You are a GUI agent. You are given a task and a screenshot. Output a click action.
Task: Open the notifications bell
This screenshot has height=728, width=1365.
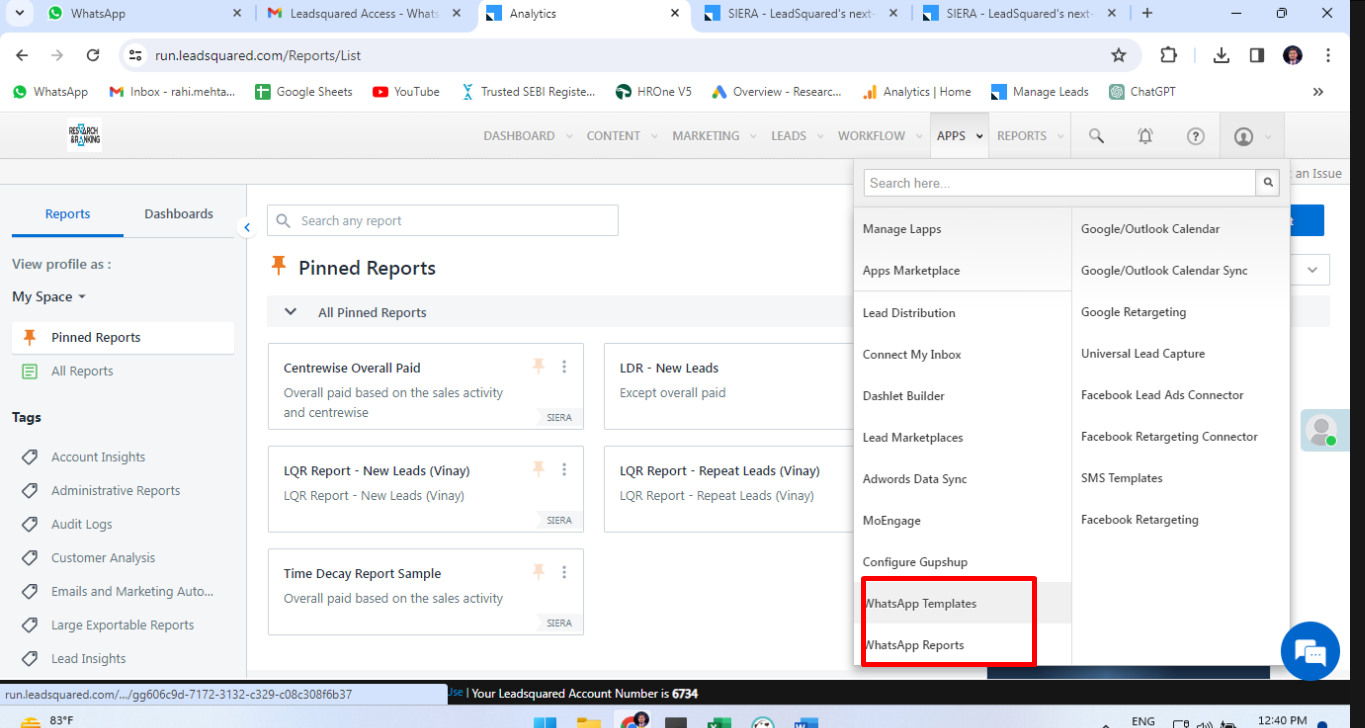(x=1146, y=136)
